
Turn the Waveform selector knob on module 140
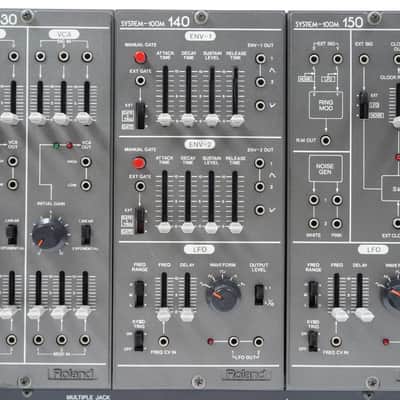(223, 295)
